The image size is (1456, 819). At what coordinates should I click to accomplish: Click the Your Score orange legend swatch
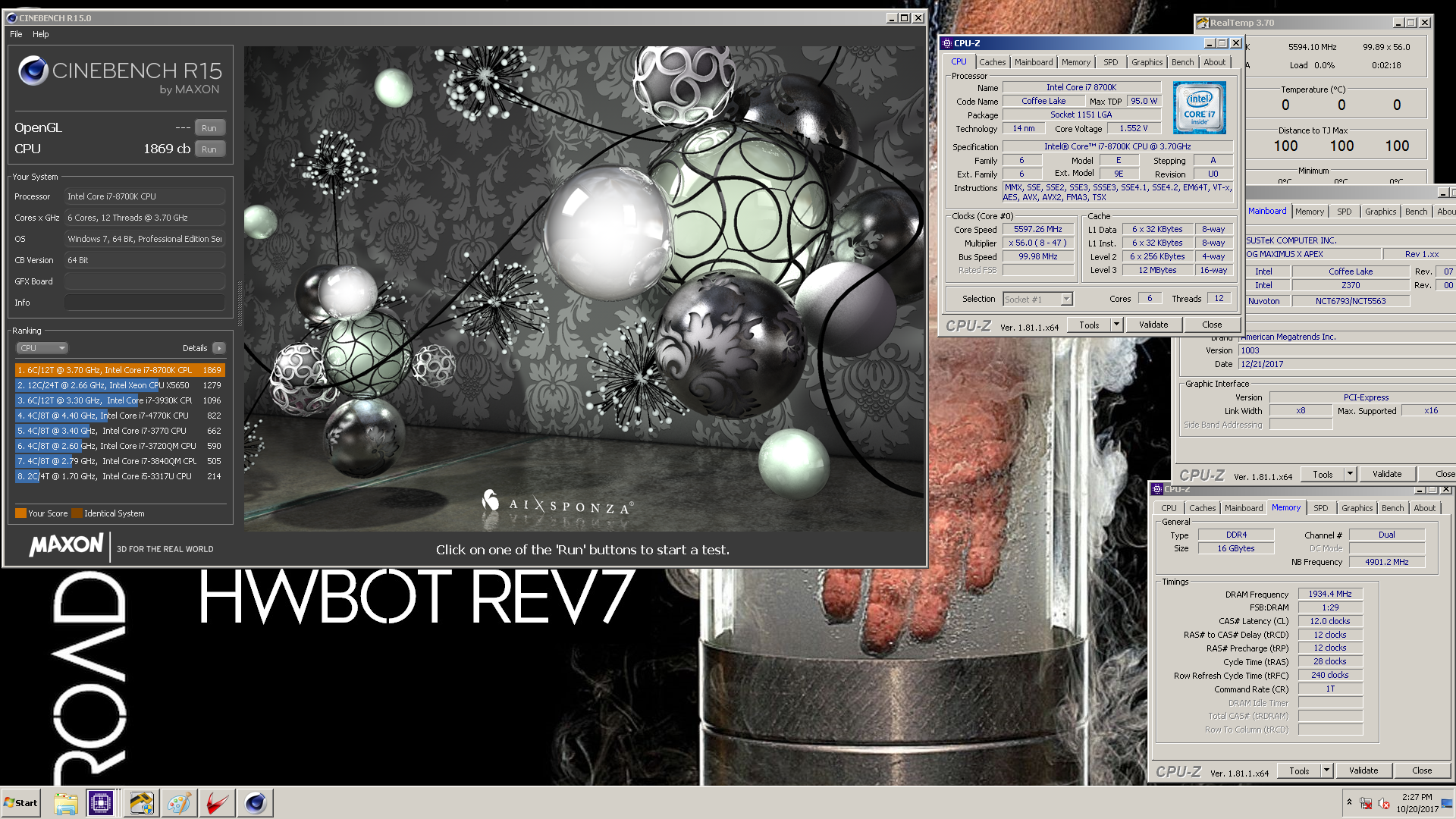click(x=20, y=513)
